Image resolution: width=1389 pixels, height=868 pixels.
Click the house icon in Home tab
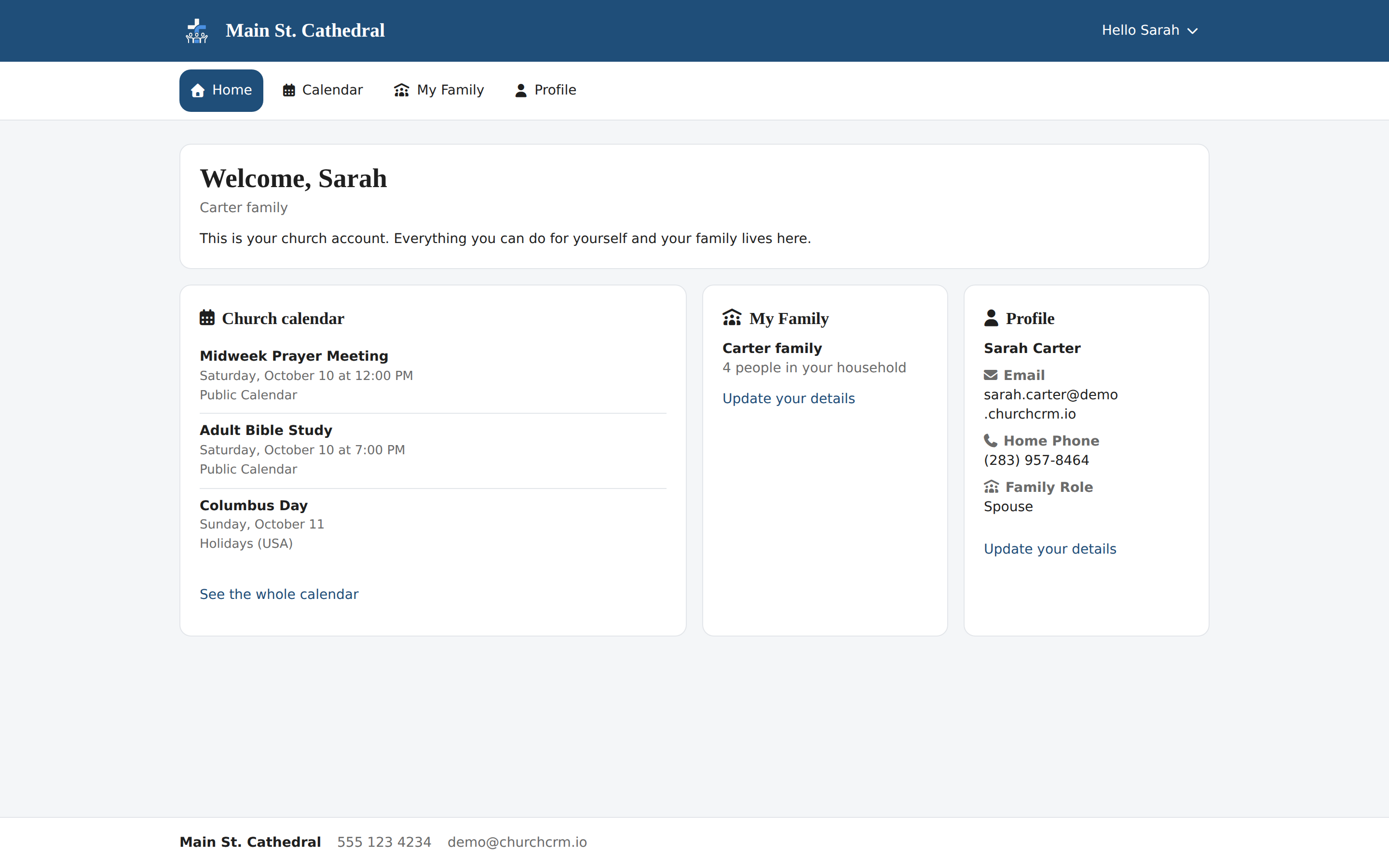[x=198, y=90]
